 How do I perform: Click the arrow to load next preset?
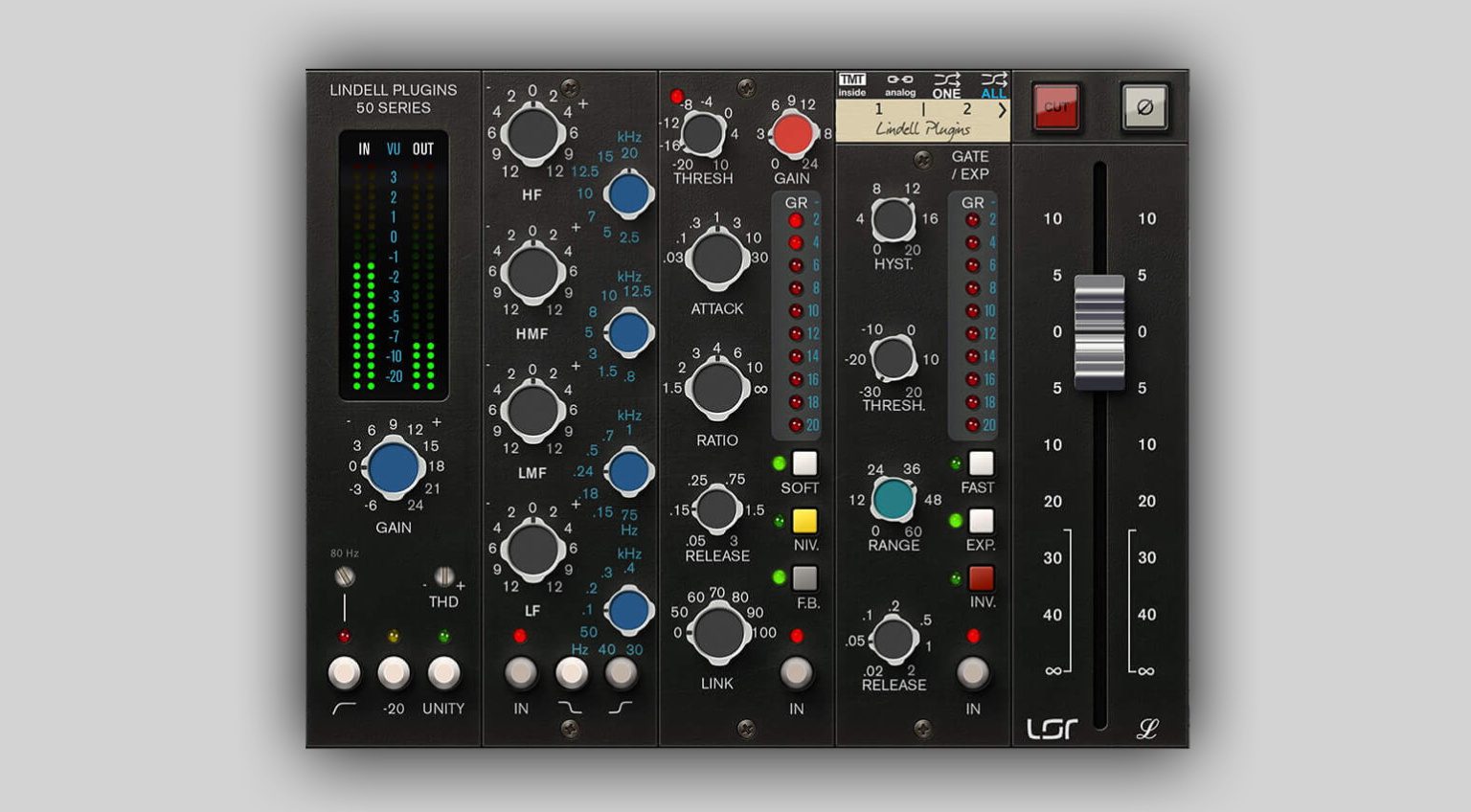(1003, 110)
